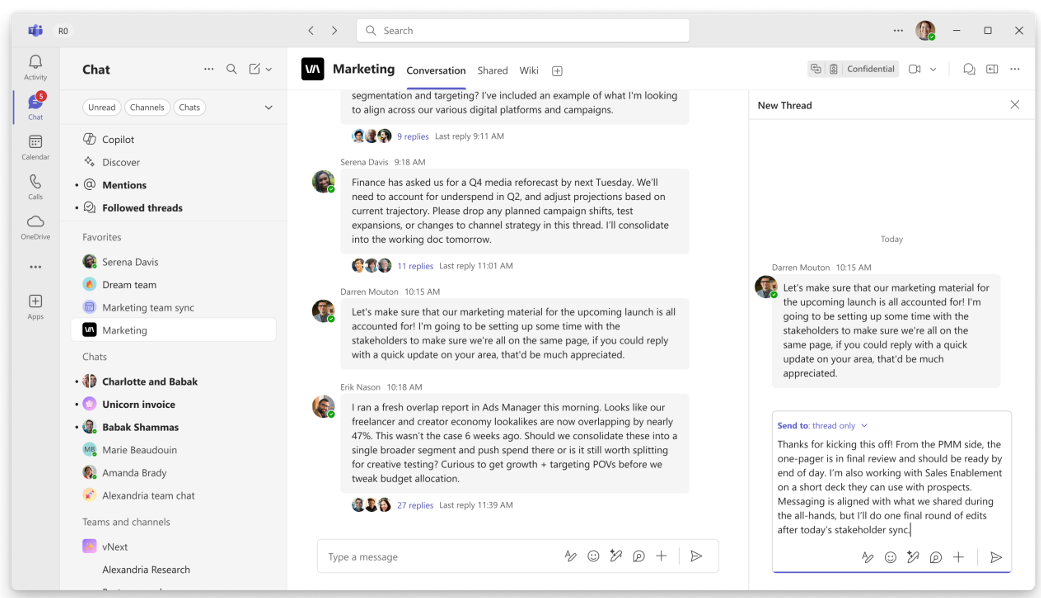This screenshot has width=1041, height=598.
Task: Open the Unicorn invoice chat
Action: point(174,404)
